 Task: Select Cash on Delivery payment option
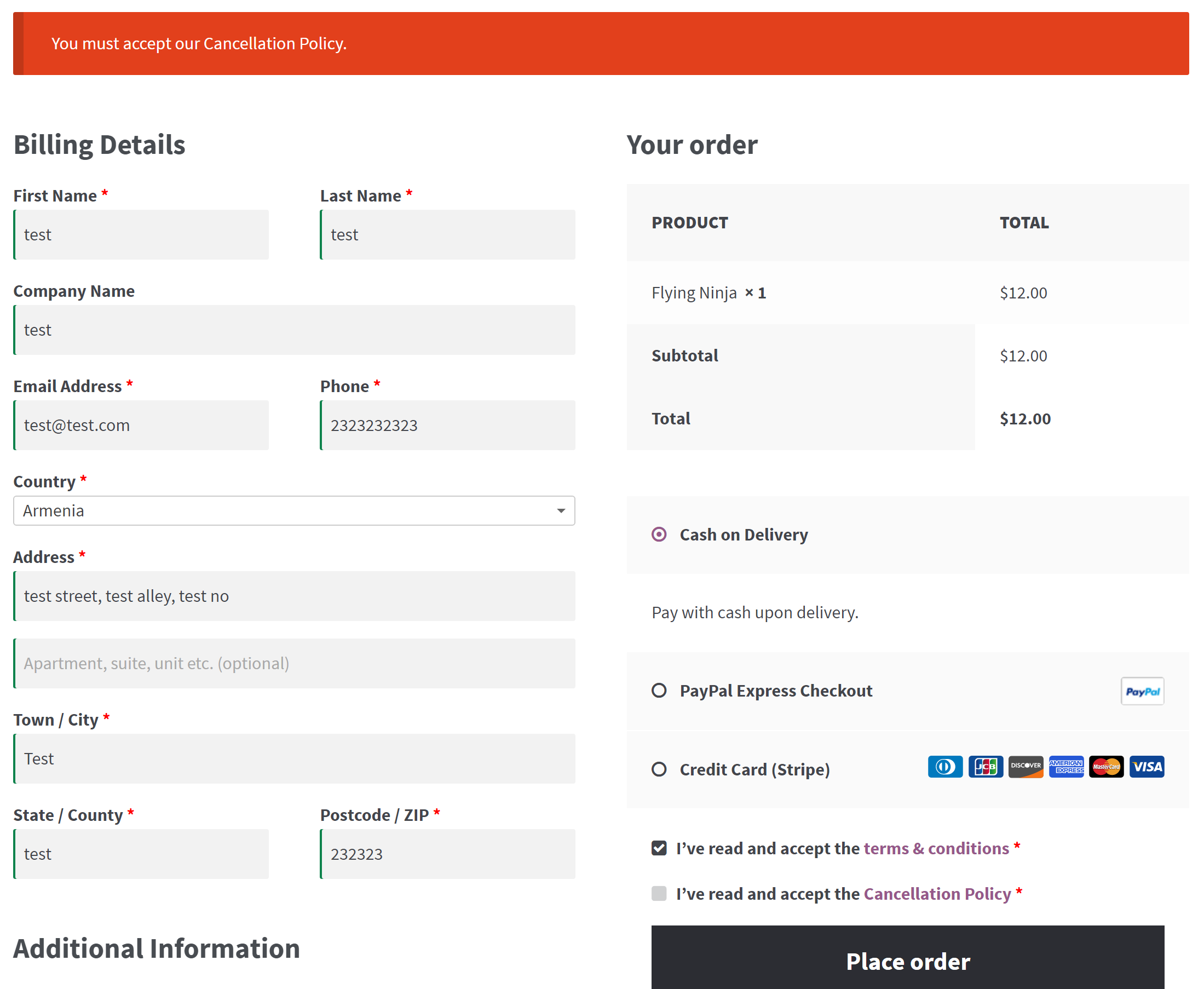[659, 534]
